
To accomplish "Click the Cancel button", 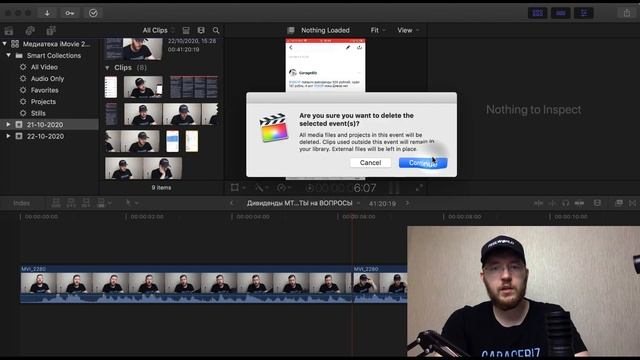I will click(x=370, y=163).
